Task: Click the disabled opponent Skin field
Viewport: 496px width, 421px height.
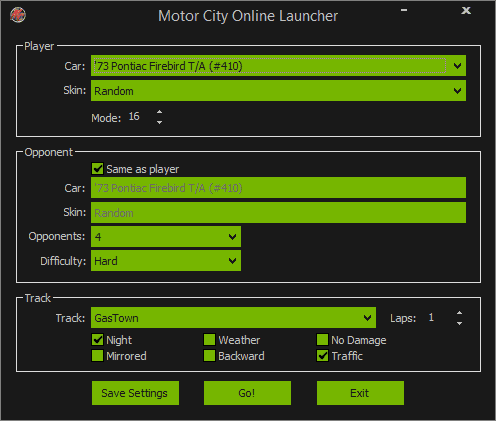Action: click(278, 213)
